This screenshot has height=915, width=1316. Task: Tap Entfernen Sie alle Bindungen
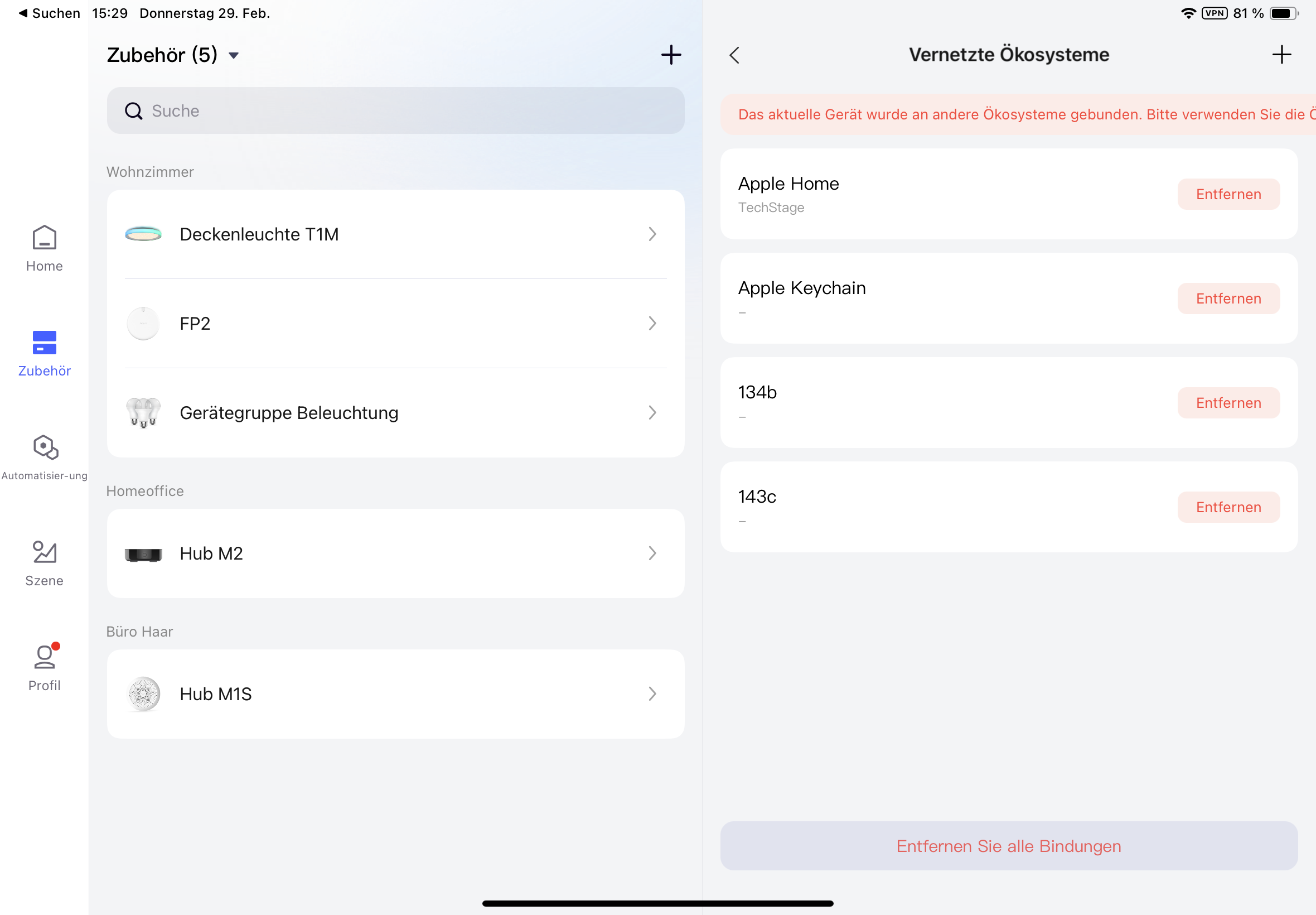(1008, 846)
